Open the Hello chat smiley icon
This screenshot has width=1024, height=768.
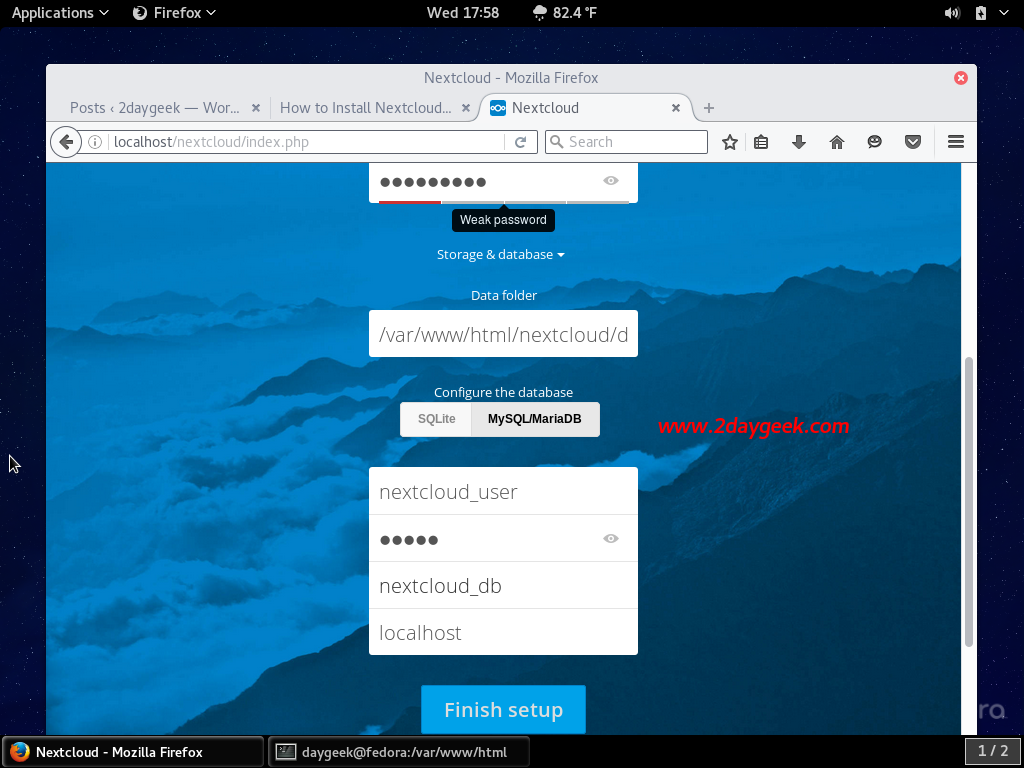(874, 142)
